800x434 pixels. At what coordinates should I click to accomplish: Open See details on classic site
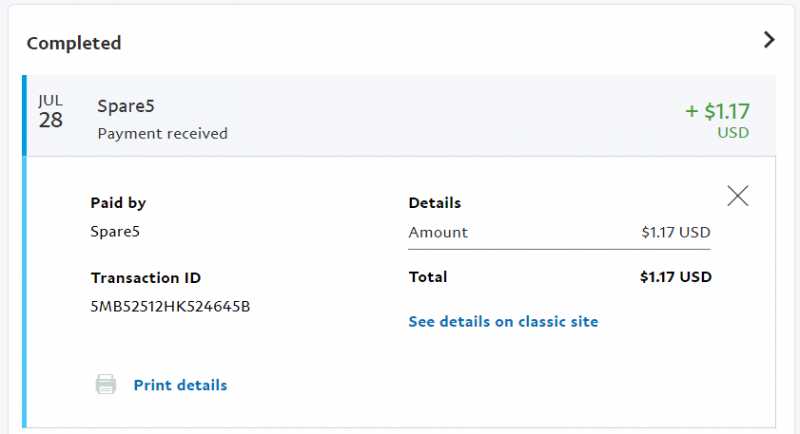503,322
